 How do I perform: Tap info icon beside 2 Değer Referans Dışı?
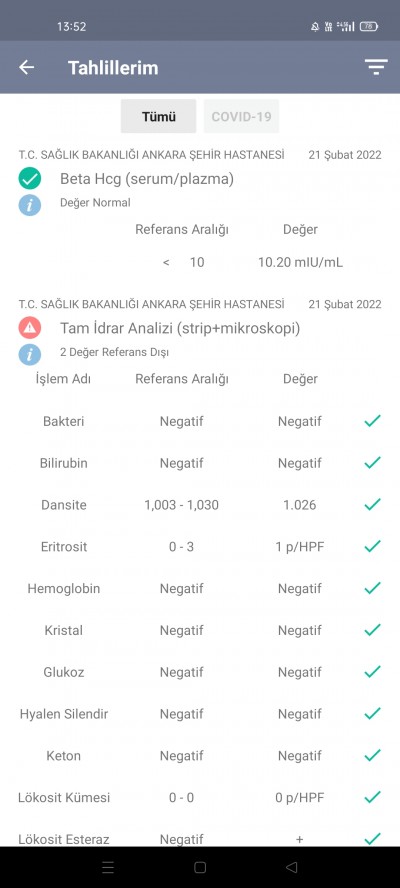point(29,355)
